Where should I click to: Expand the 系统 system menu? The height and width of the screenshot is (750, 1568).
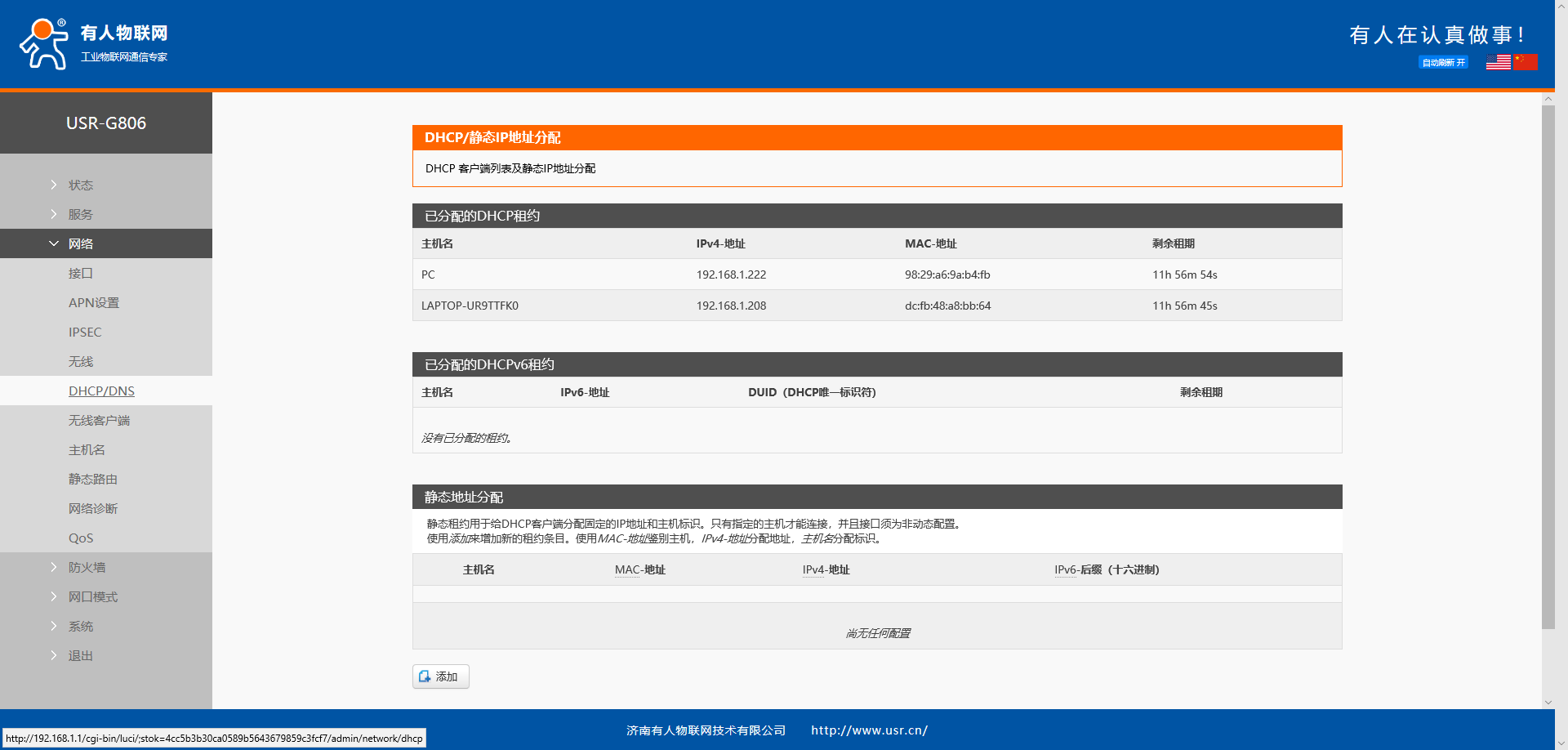80,627
